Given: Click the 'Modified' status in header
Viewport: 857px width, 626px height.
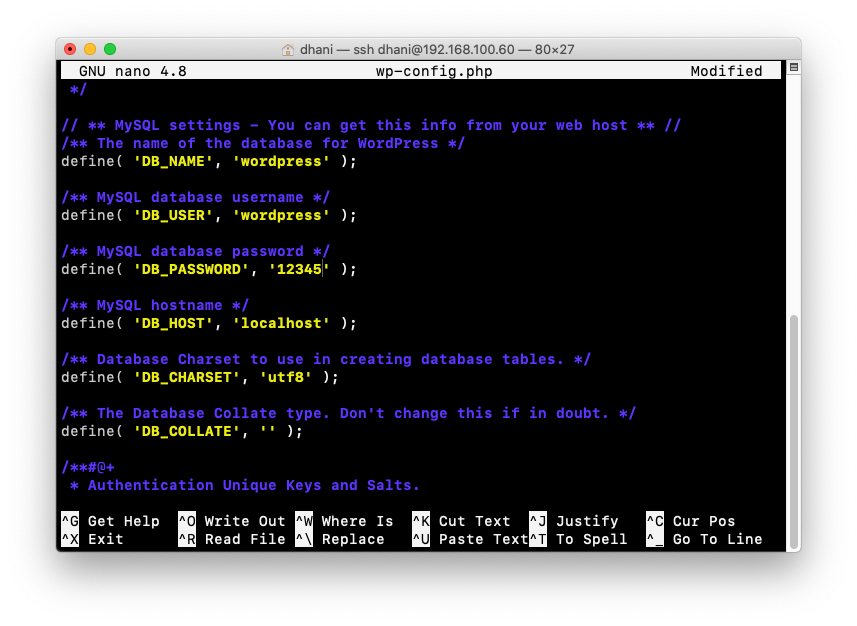Looking at the screenshot, I should point(726,71).
